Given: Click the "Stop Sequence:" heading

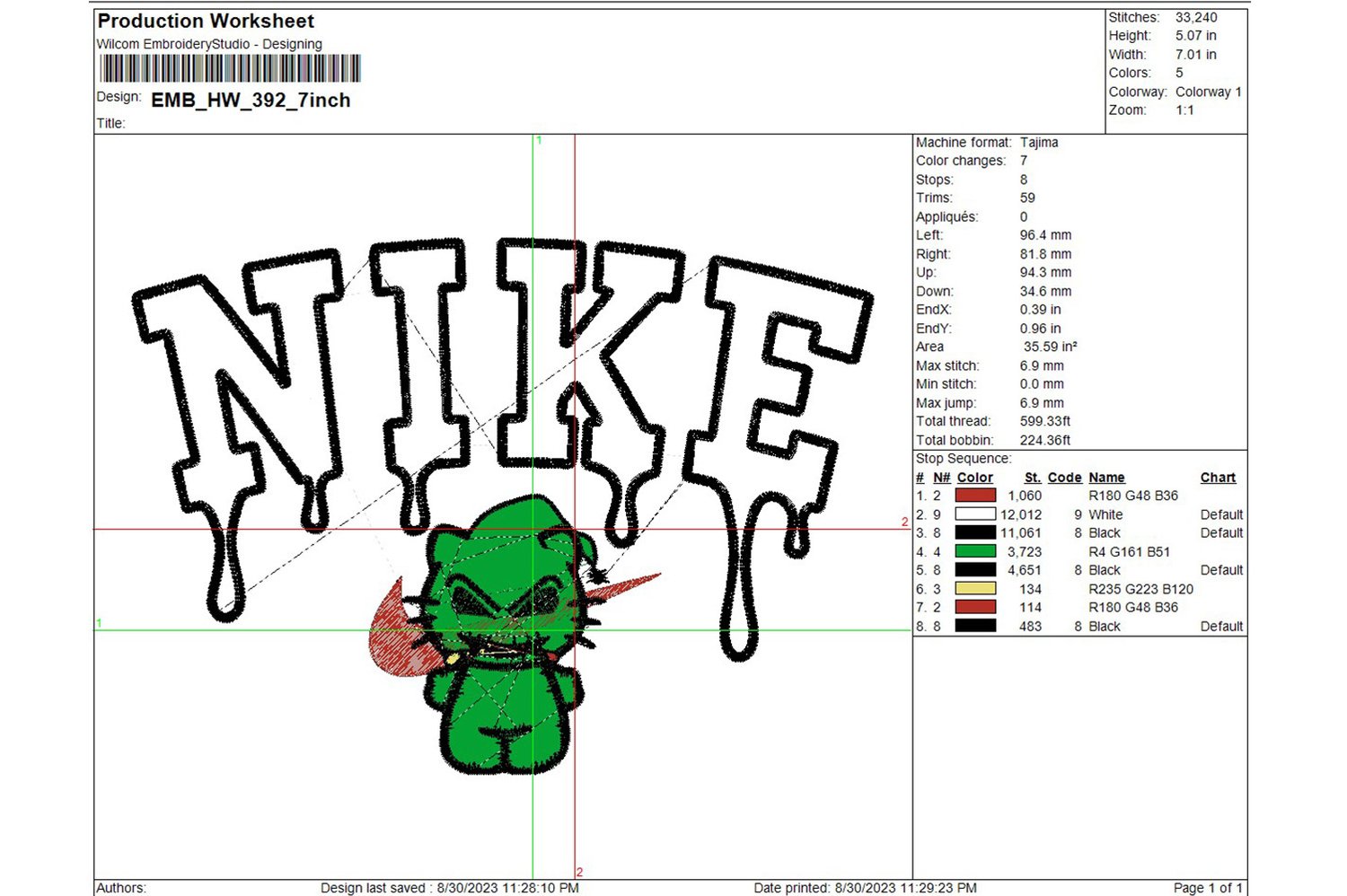Looking at the screenshot, I should click(x=964, y=459).
